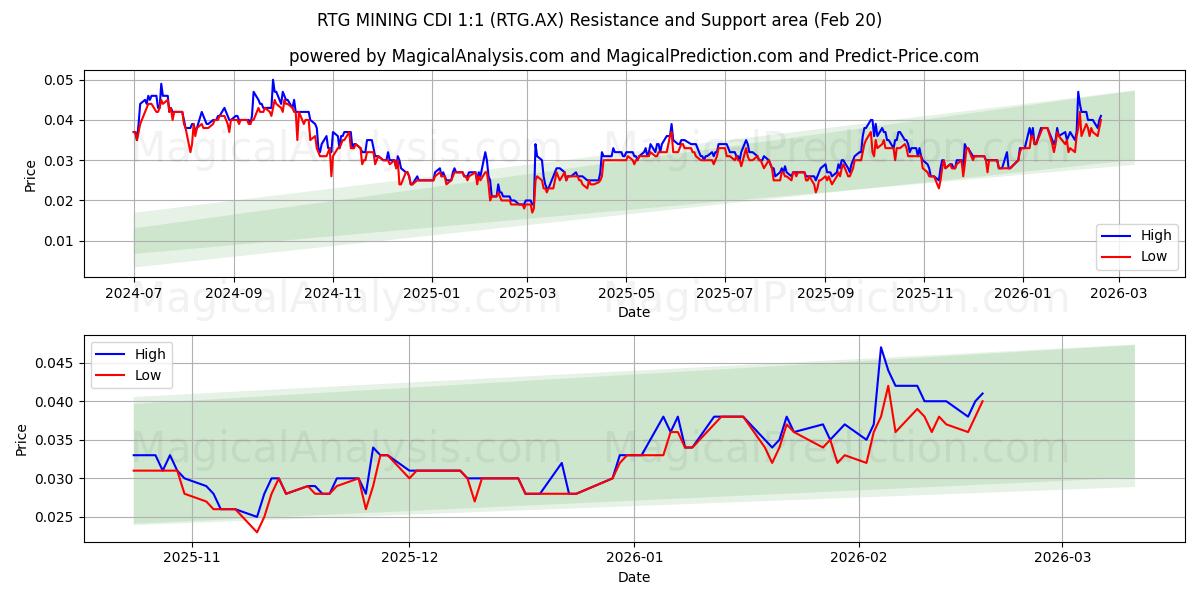Click the '0.045' price label on the bottom chart
Viewport: 1200px width, 600px height.
tap(57, 363)
